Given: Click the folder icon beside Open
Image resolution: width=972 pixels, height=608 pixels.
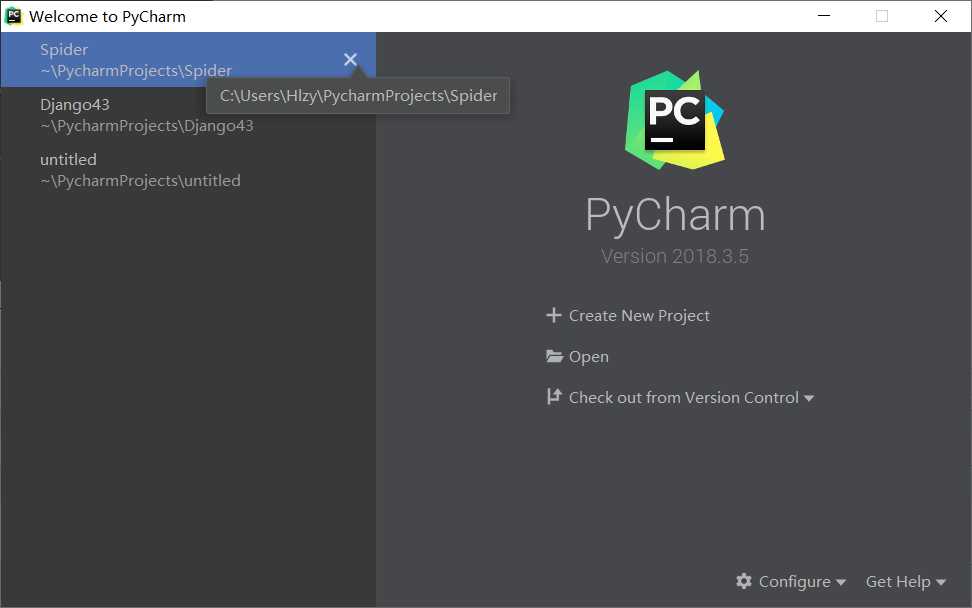Looking at the screenshot, I should point(554,356).
